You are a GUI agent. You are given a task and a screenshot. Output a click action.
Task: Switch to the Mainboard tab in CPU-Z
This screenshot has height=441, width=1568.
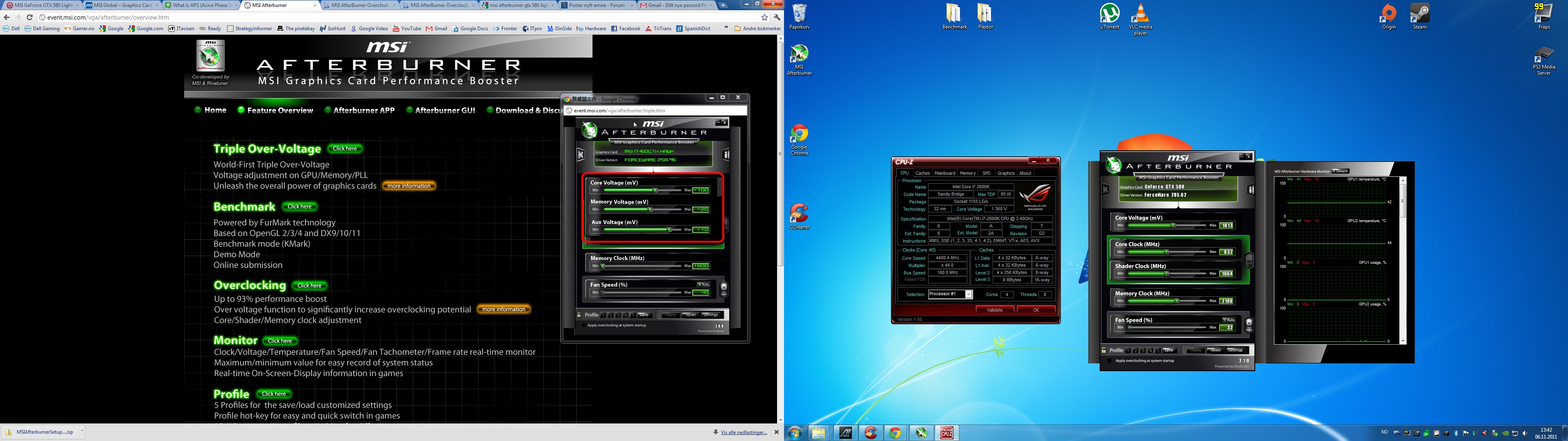pos(945,173)
